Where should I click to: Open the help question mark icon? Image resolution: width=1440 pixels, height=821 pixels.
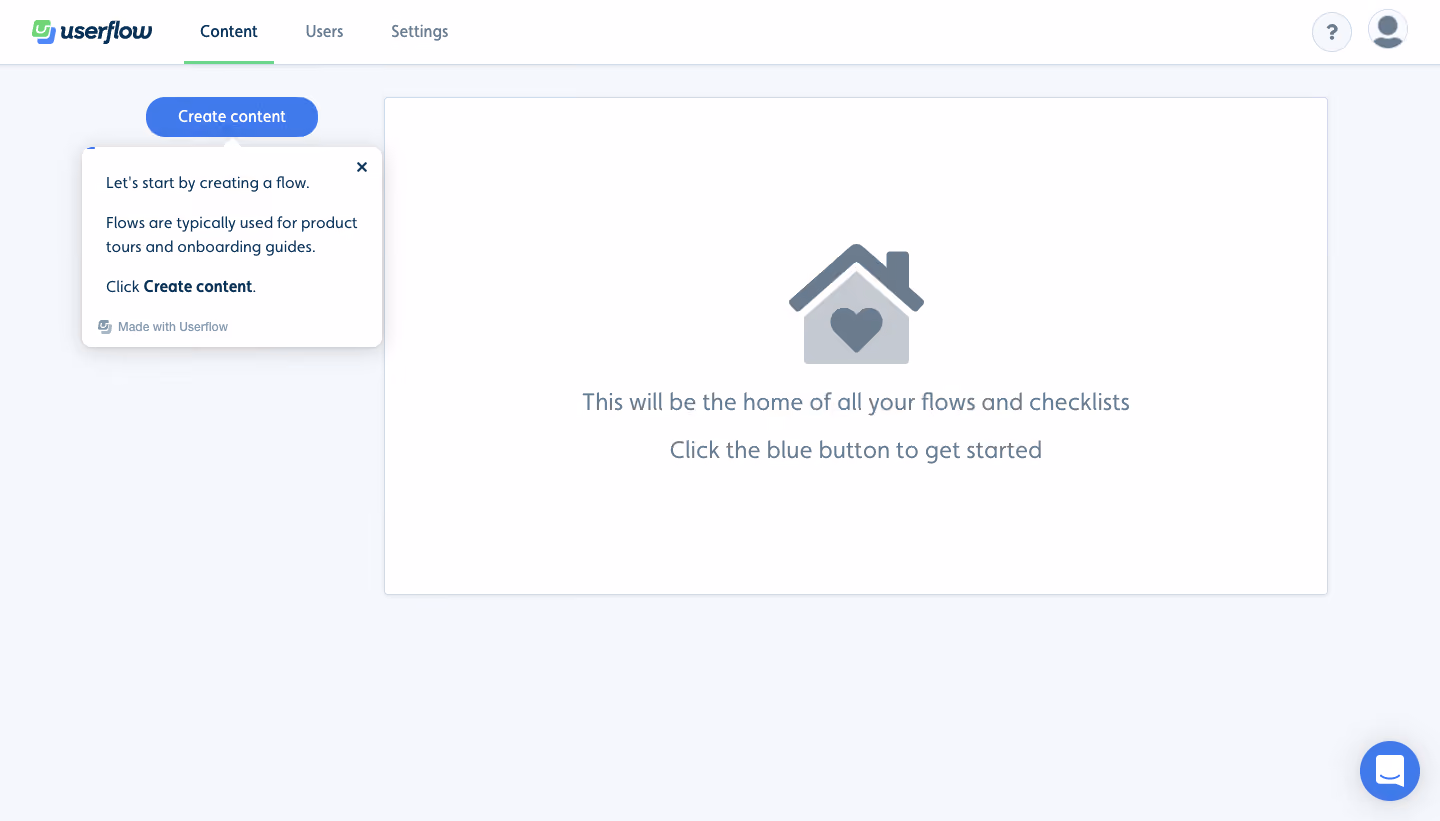coord(1332,32)
